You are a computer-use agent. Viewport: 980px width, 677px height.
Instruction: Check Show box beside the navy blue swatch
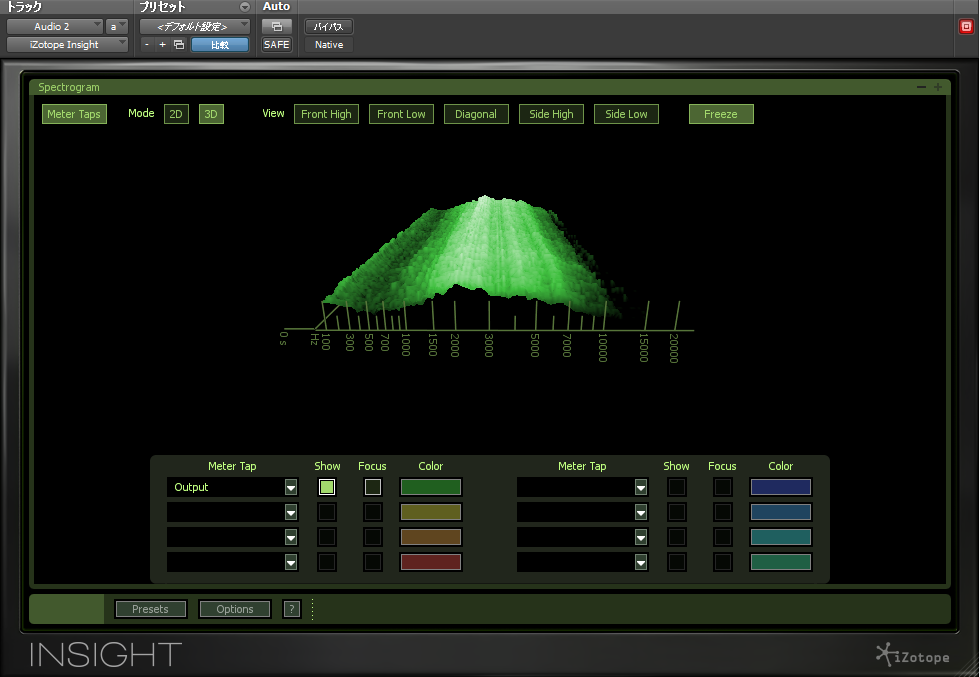click(x=677, y=487)
